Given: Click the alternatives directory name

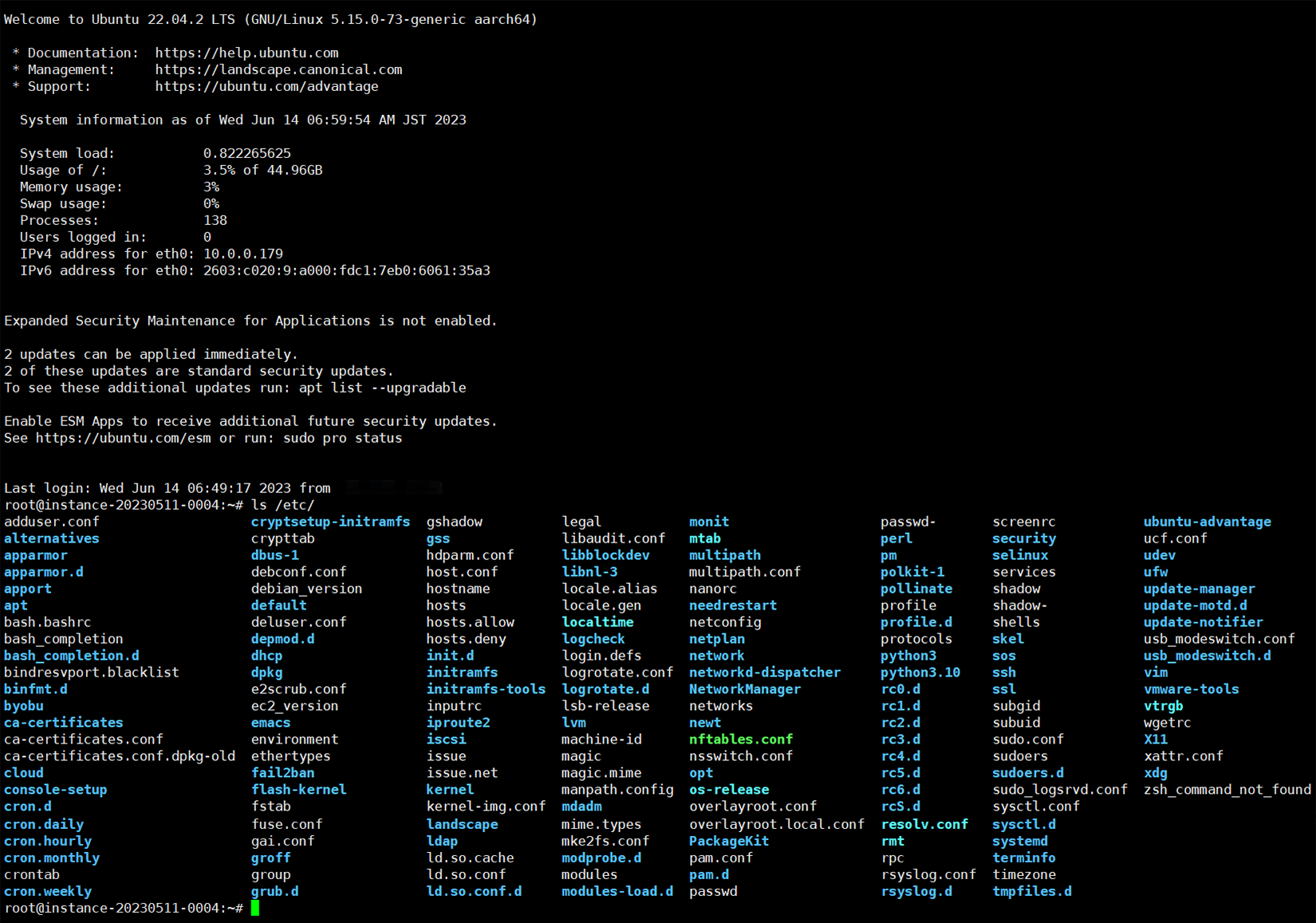Looking at the screenshot, I should 51,538.
